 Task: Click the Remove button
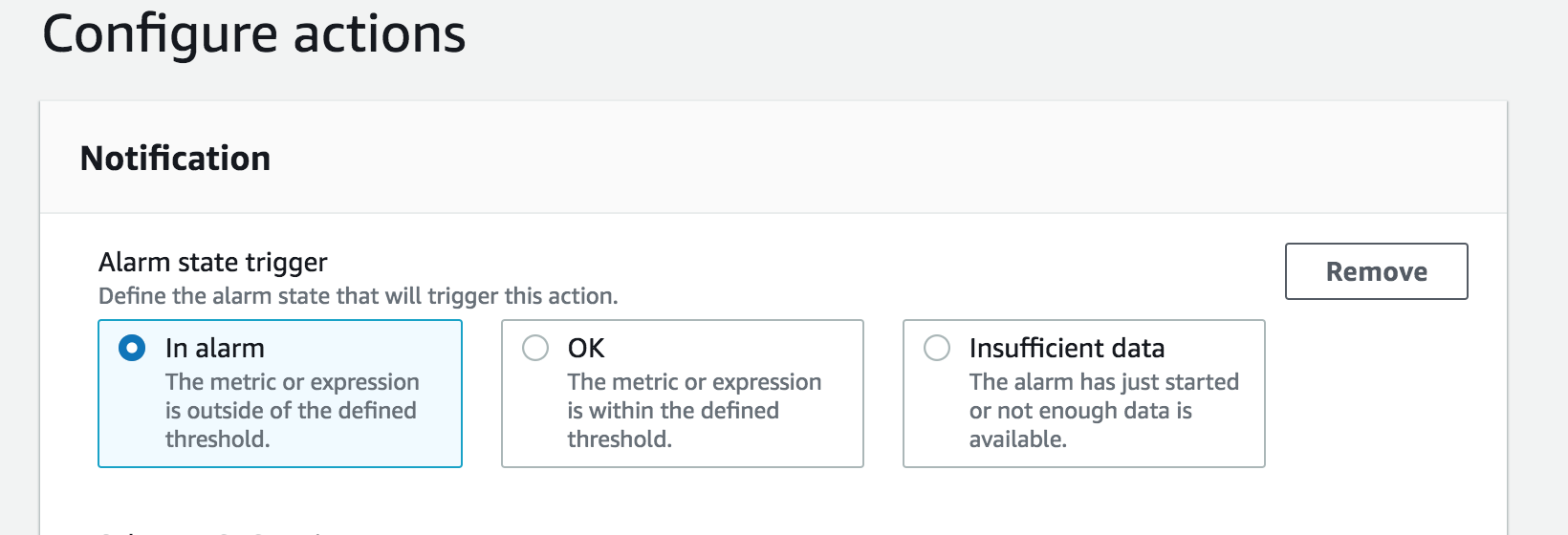coord(1376,271)
